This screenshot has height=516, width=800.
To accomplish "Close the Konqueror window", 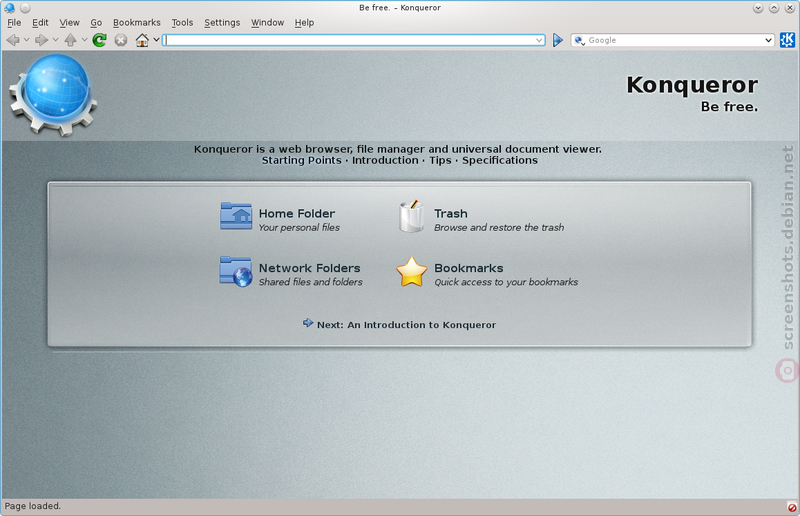I will click(790, 8).
